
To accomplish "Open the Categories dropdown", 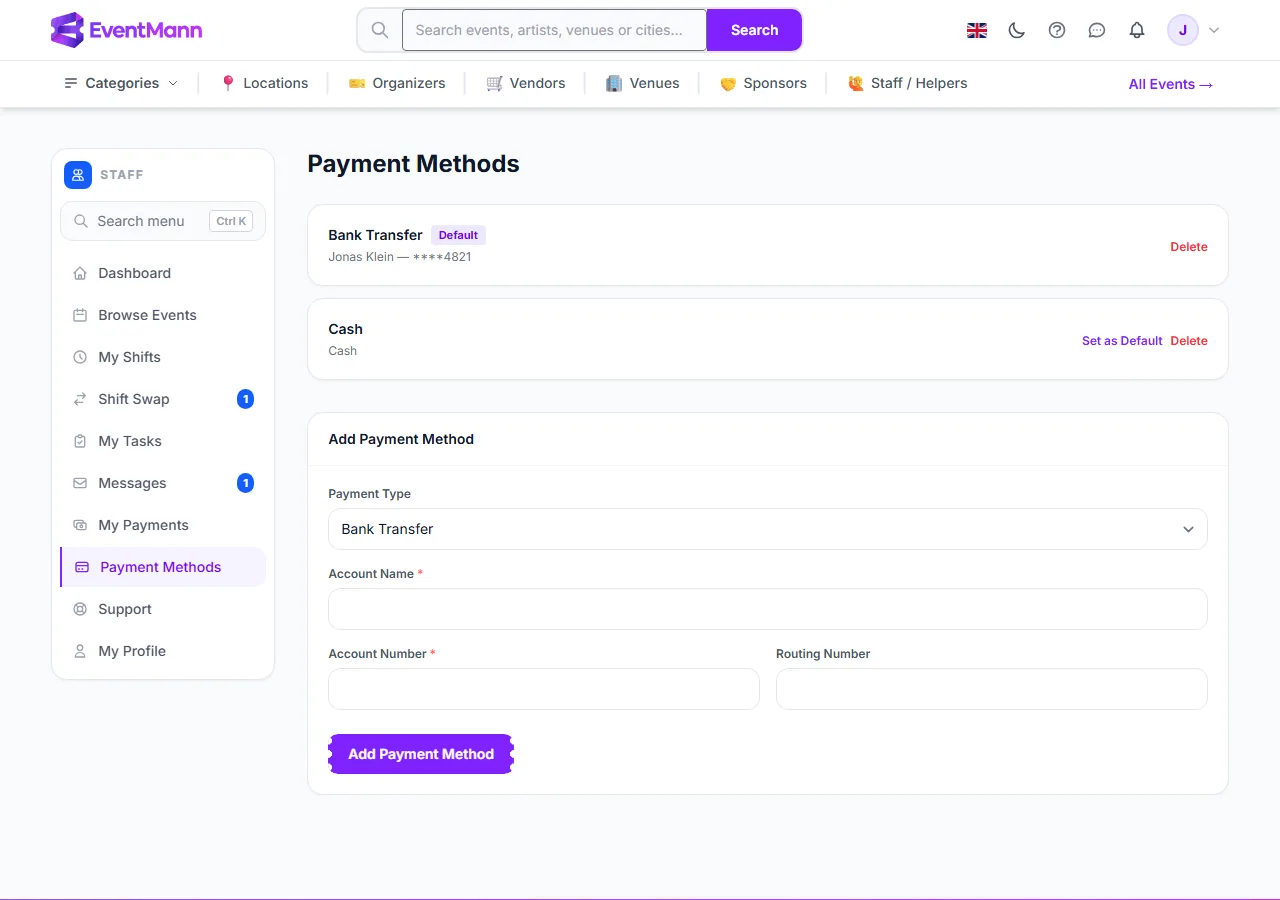I will click(121, 83).
